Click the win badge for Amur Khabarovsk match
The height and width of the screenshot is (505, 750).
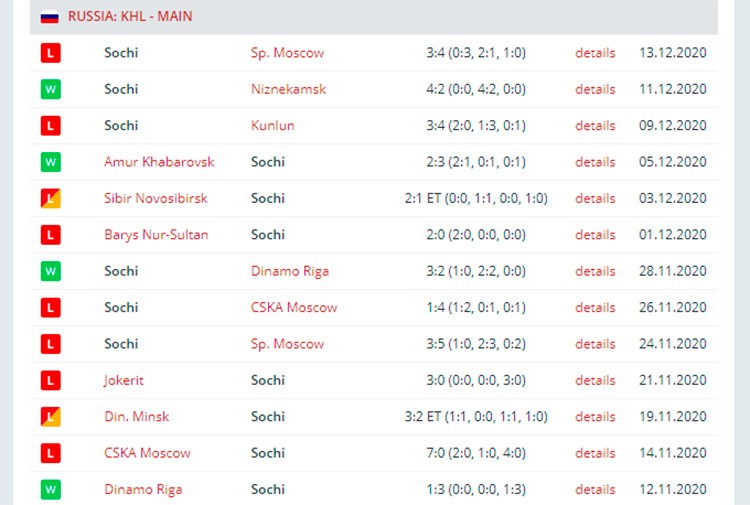[51, 162]
